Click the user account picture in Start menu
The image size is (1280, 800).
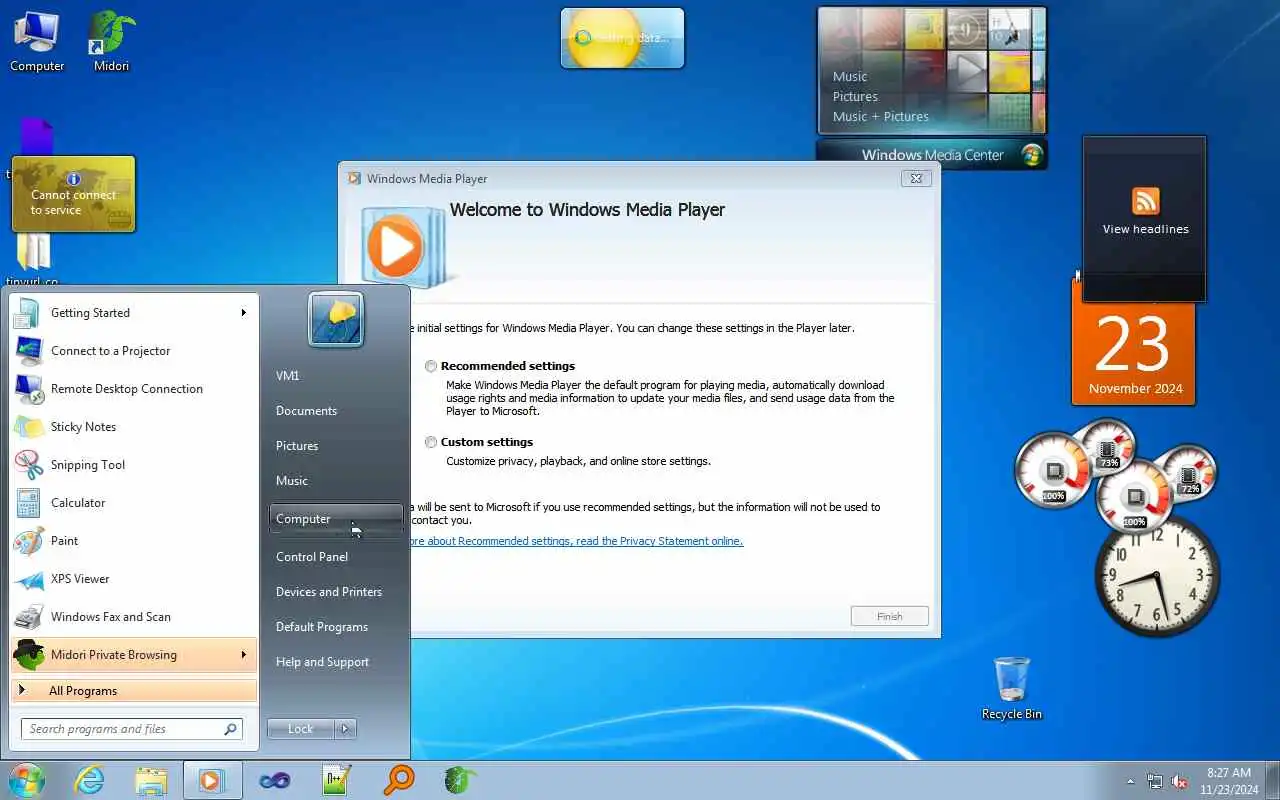click(x=335, y=320)
